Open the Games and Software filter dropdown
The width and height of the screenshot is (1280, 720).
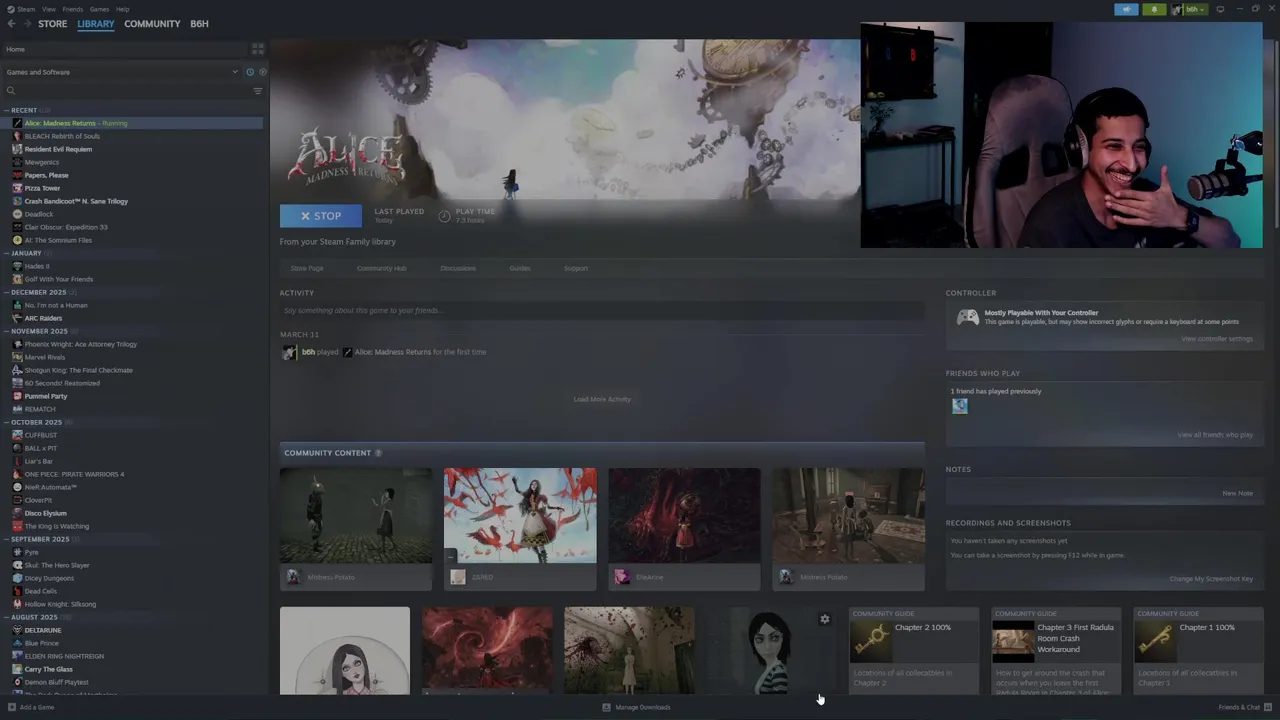pyautogui.click(x=122, y=72)
